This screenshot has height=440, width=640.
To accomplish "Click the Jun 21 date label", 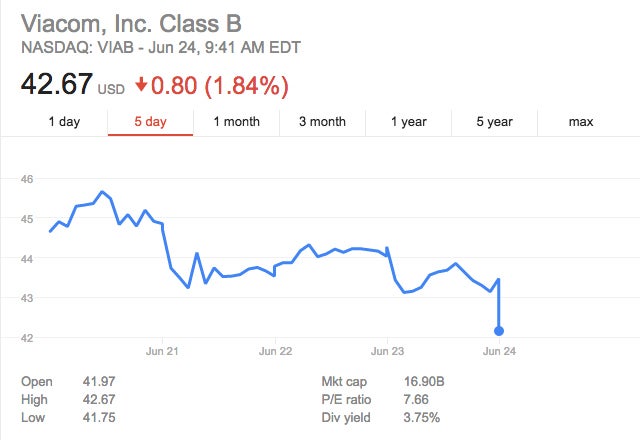I will point(162,351).
